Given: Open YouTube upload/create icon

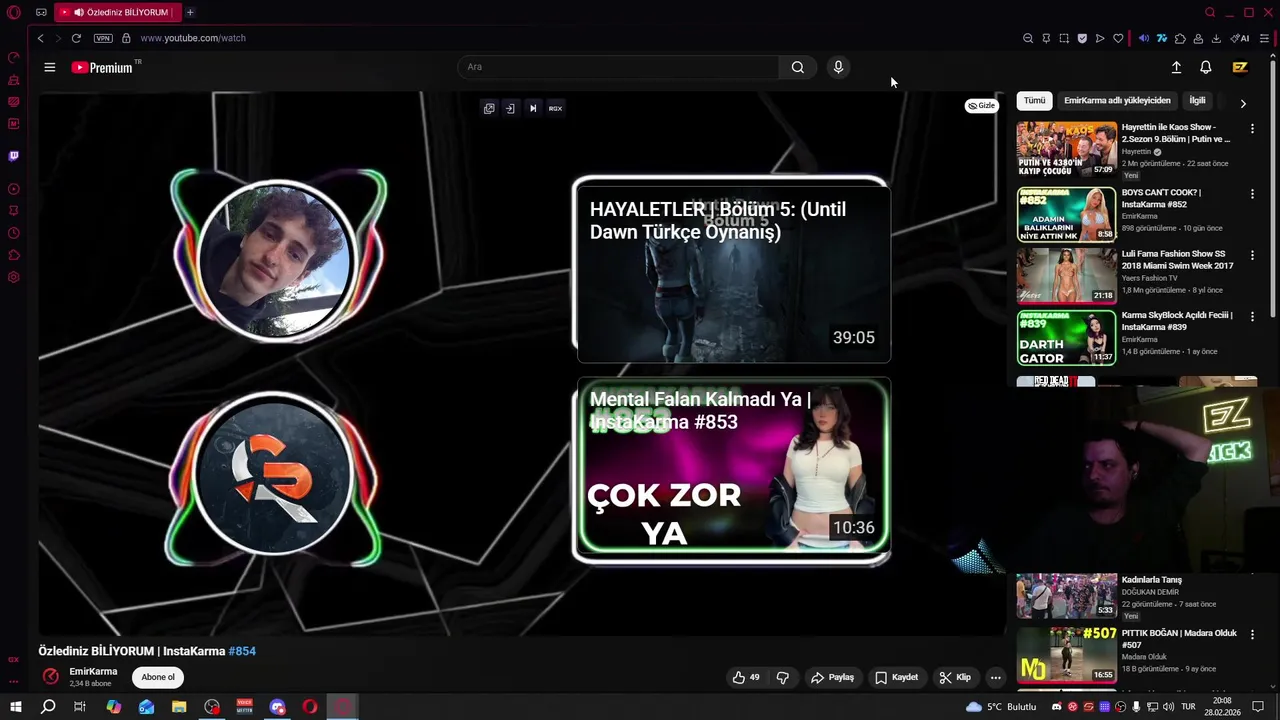Looking at the screenshot, I should 1176,67.
